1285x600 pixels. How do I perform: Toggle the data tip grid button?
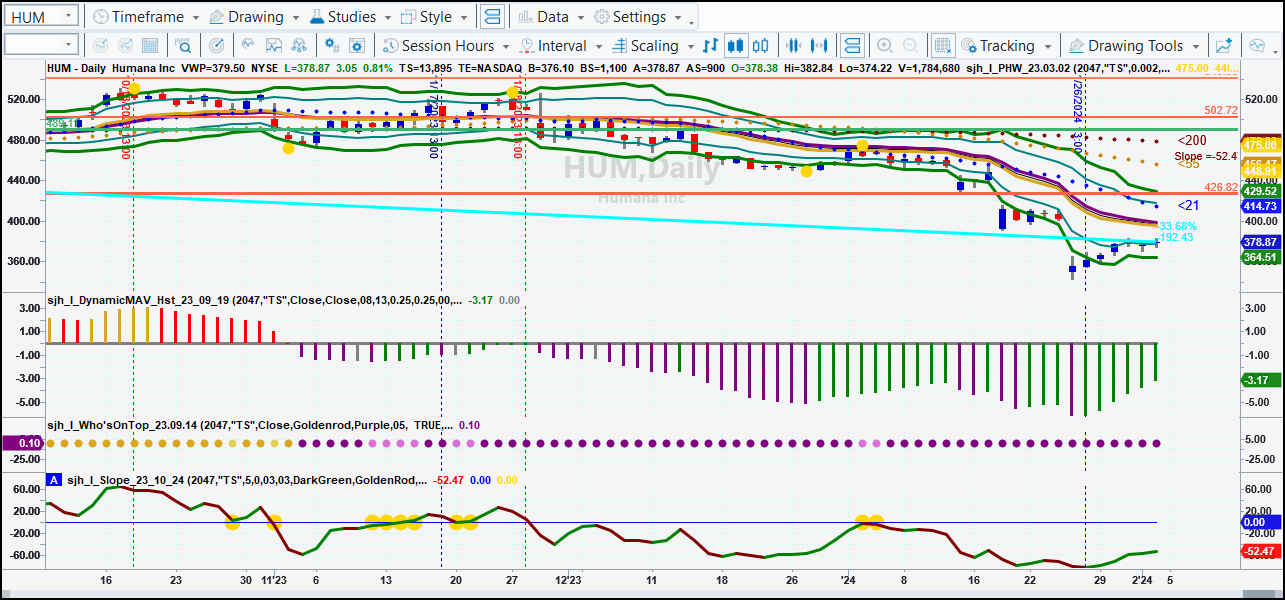[943, 45]
